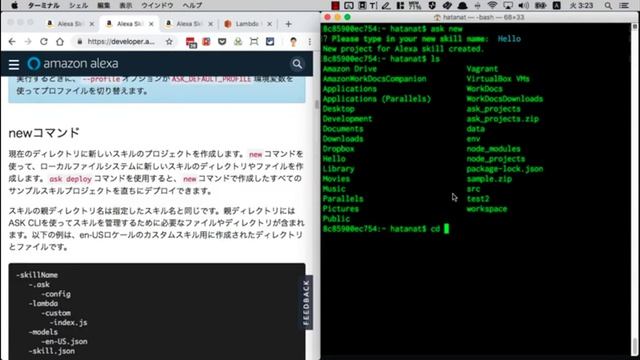Screen dimensions: 640x360
Task: Click the red recording menu bar icon
Action: tap(335, 5)
